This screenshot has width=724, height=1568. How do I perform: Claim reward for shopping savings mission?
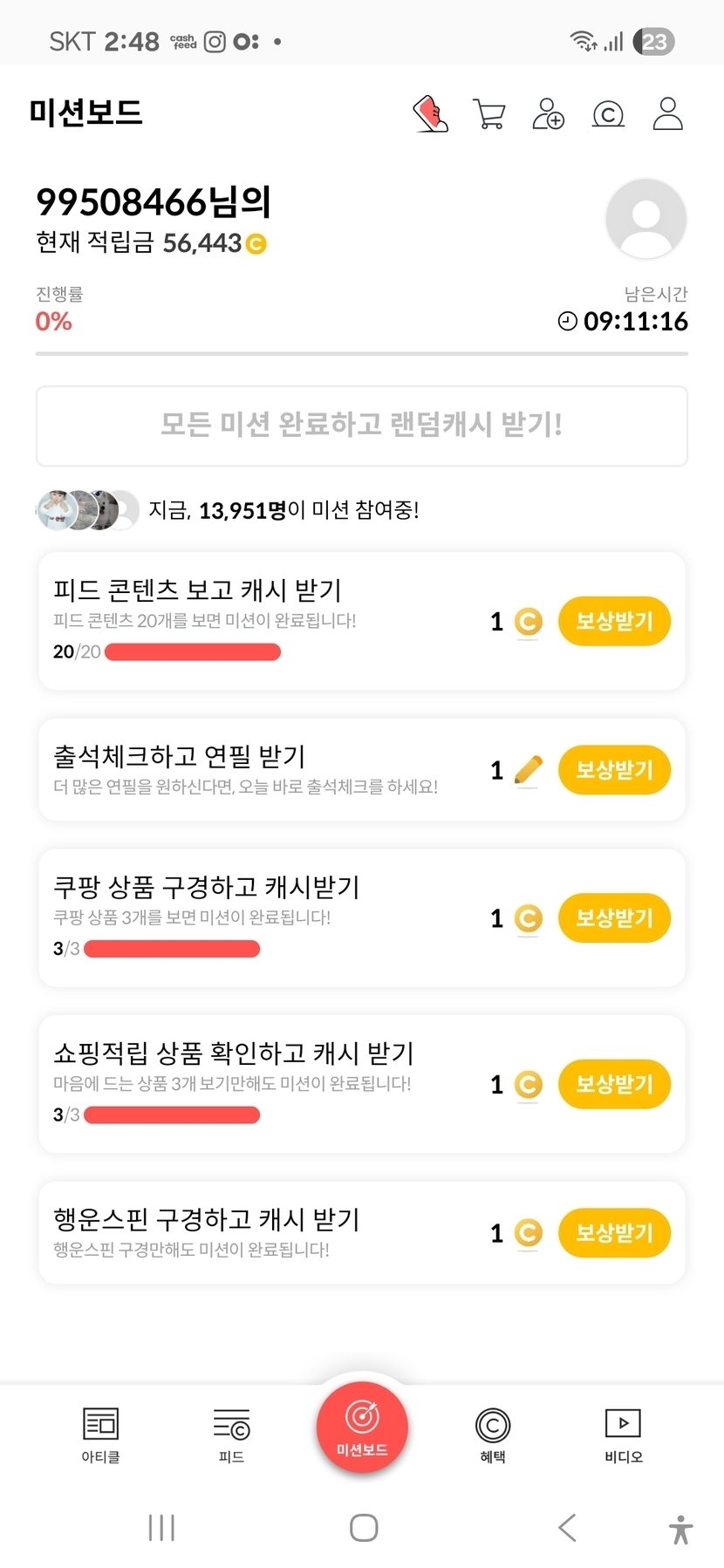[614, 1084]
